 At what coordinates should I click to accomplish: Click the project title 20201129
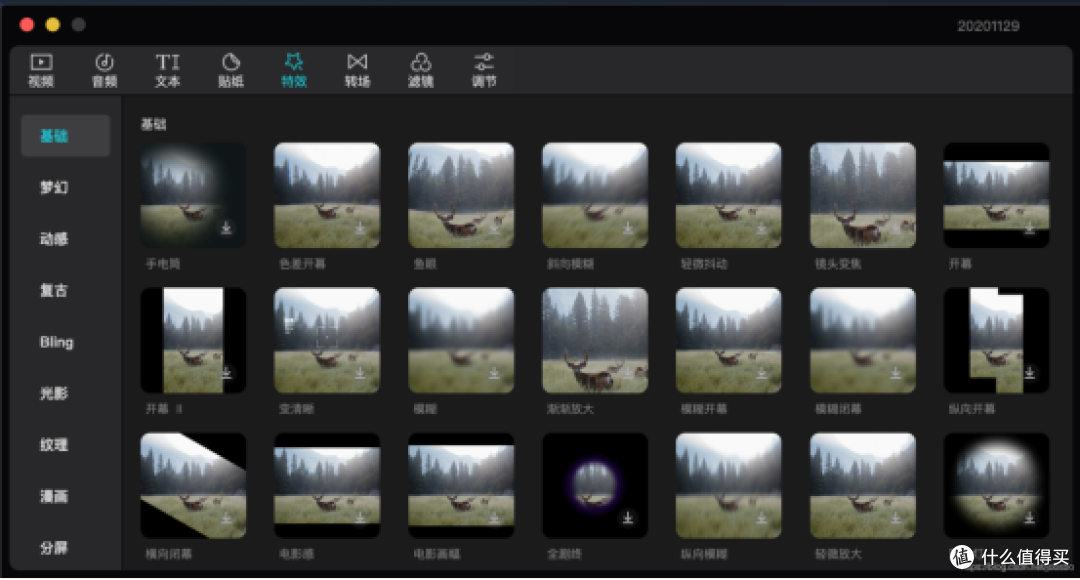click(988, 26)
